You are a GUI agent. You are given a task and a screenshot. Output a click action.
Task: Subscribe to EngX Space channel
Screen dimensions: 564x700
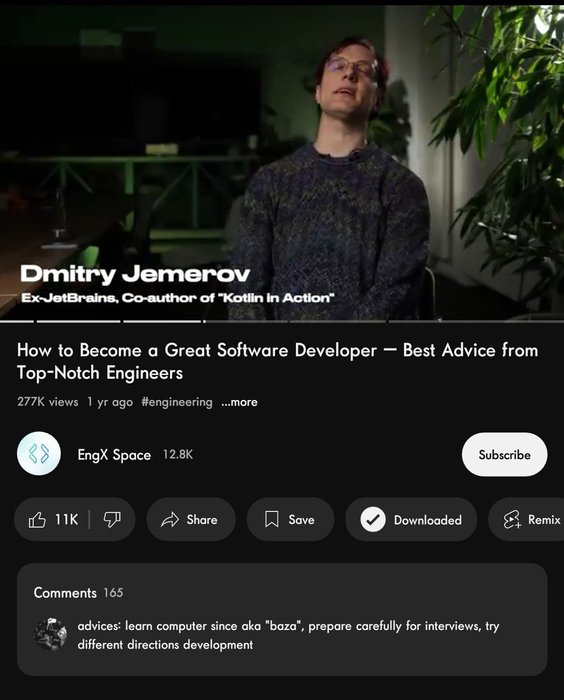[x=504, y=454]
